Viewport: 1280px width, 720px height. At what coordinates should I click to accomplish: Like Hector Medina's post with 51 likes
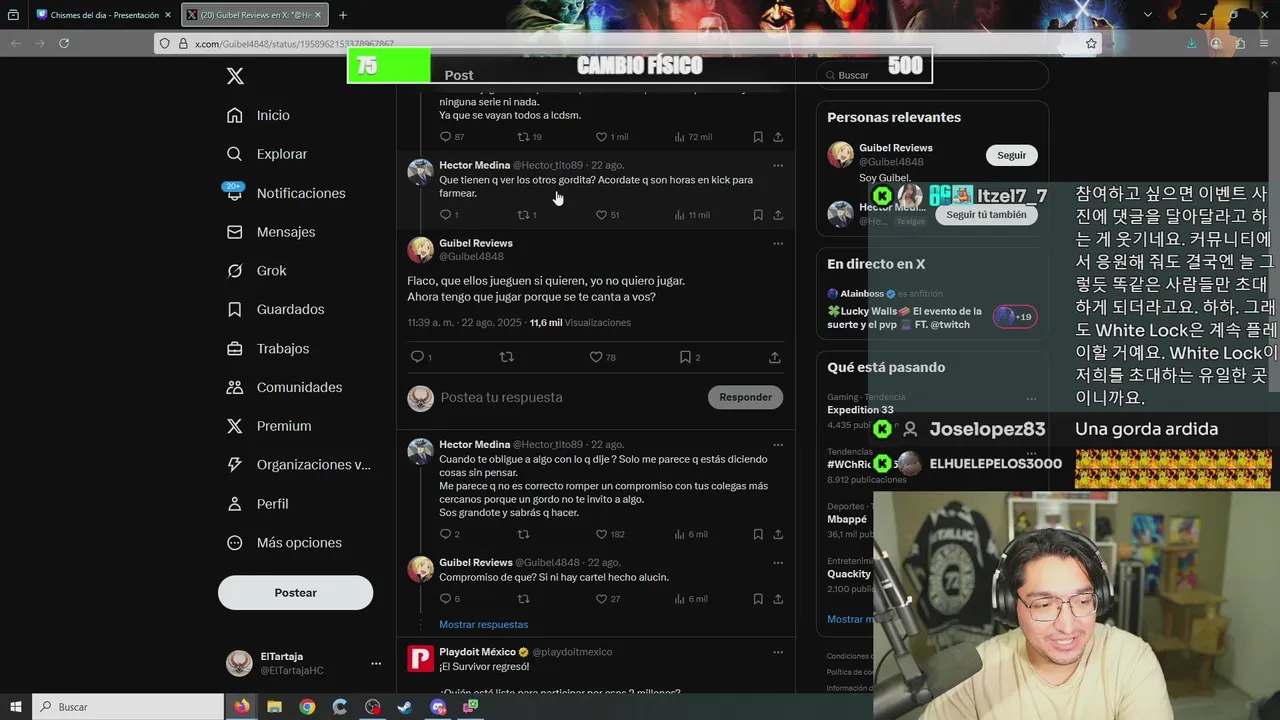(608, 215)
